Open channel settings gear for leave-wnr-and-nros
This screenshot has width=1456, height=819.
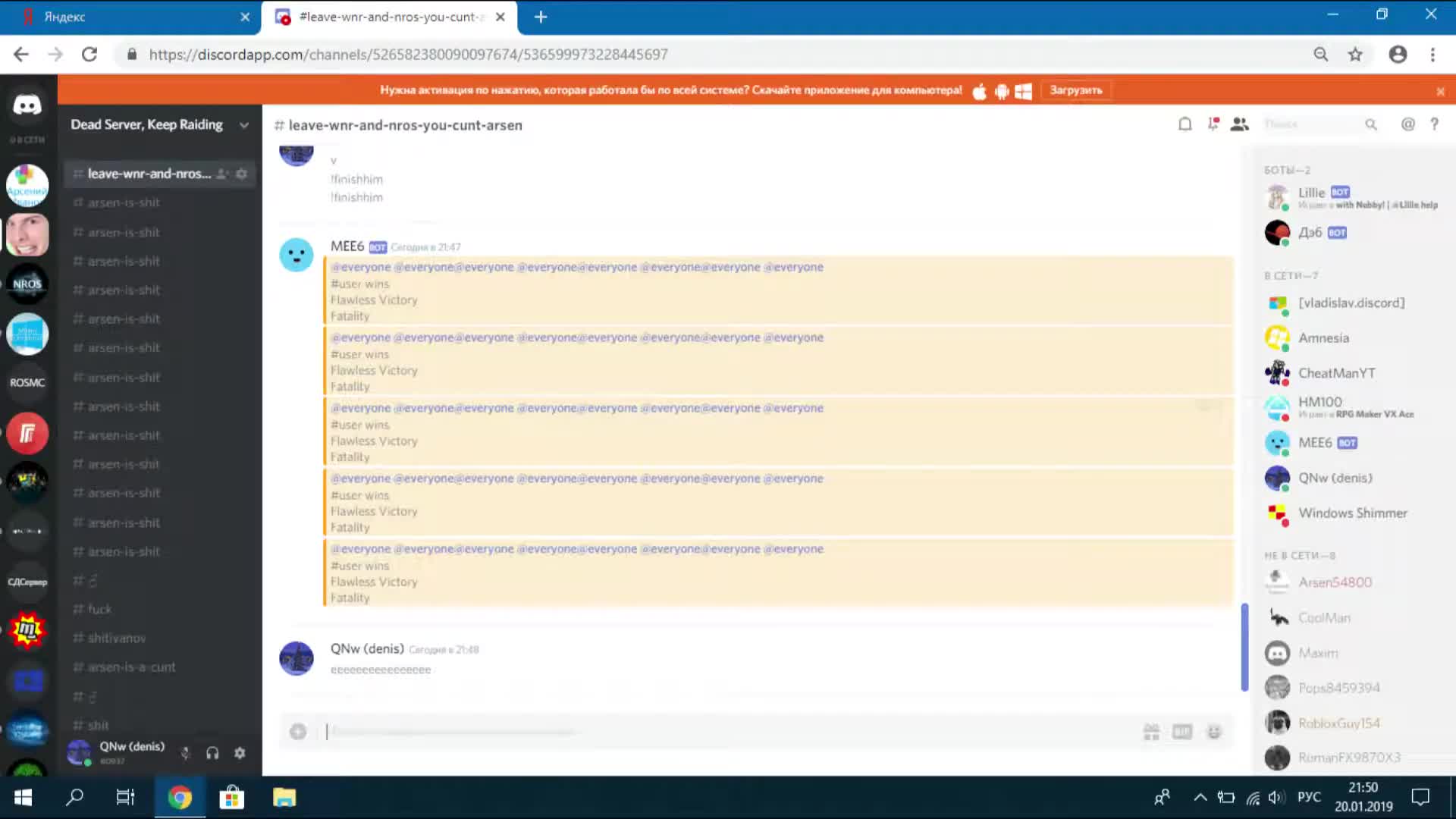[241, 174]
